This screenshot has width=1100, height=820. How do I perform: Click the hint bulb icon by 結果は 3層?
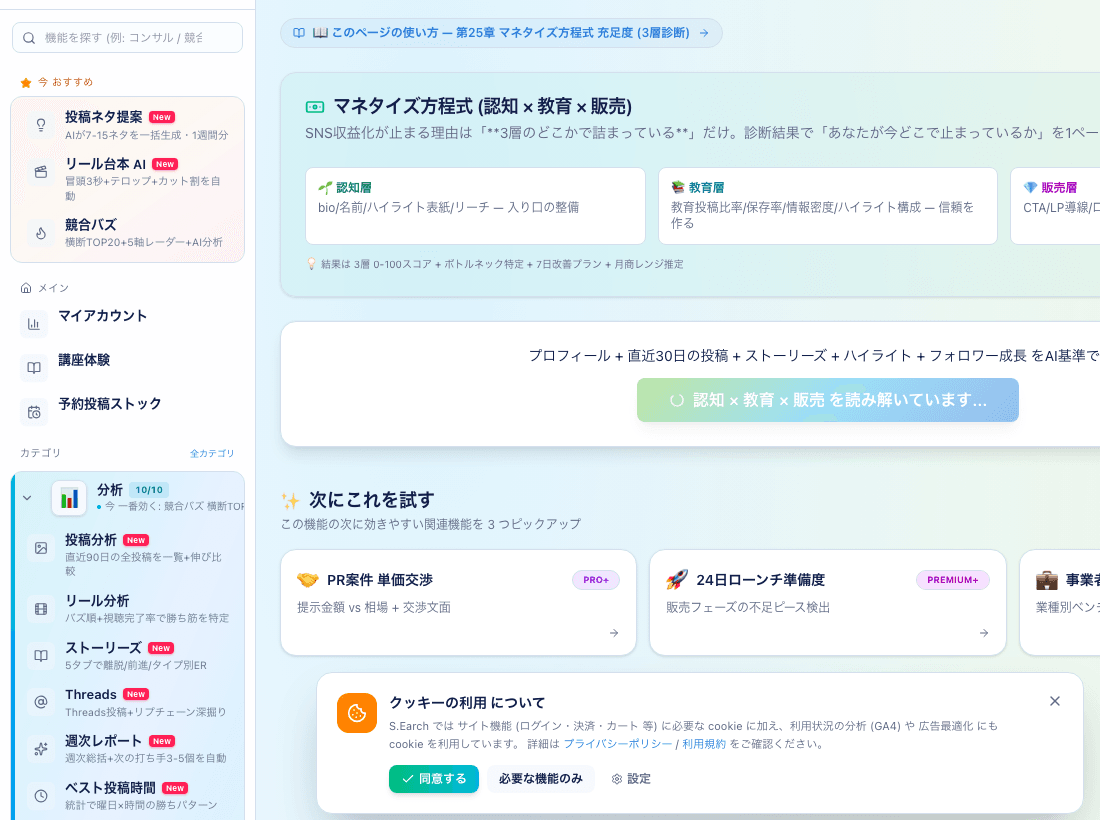pos(311,264)
